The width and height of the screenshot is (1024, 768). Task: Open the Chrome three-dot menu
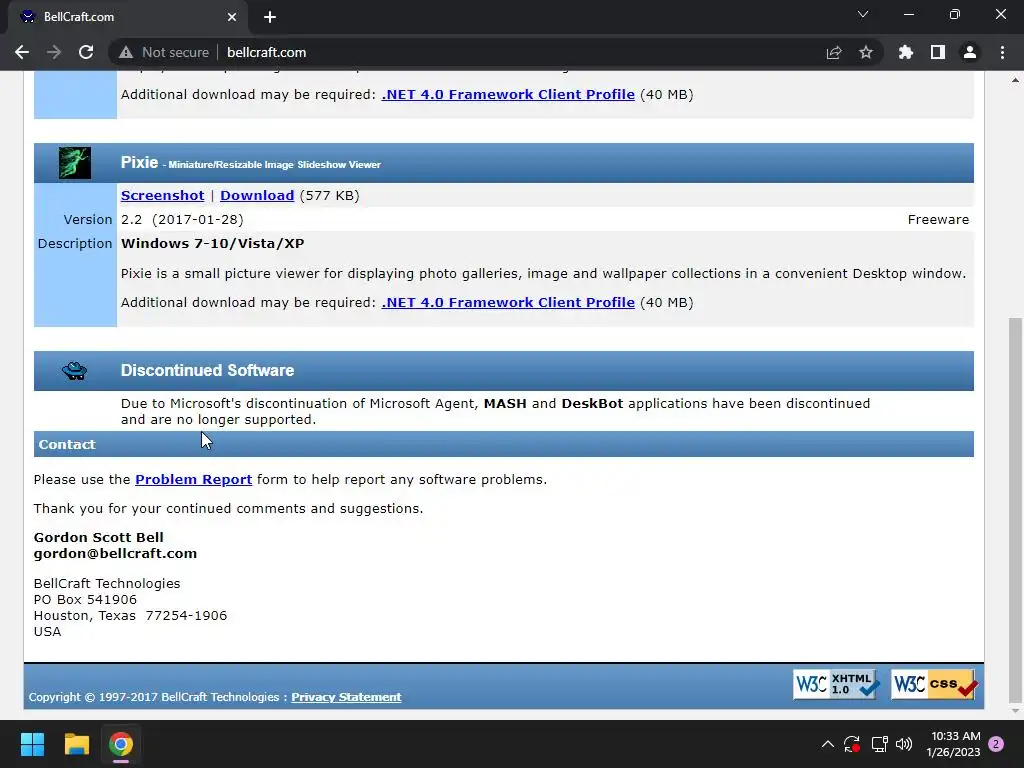click(x=1002, y=52)
